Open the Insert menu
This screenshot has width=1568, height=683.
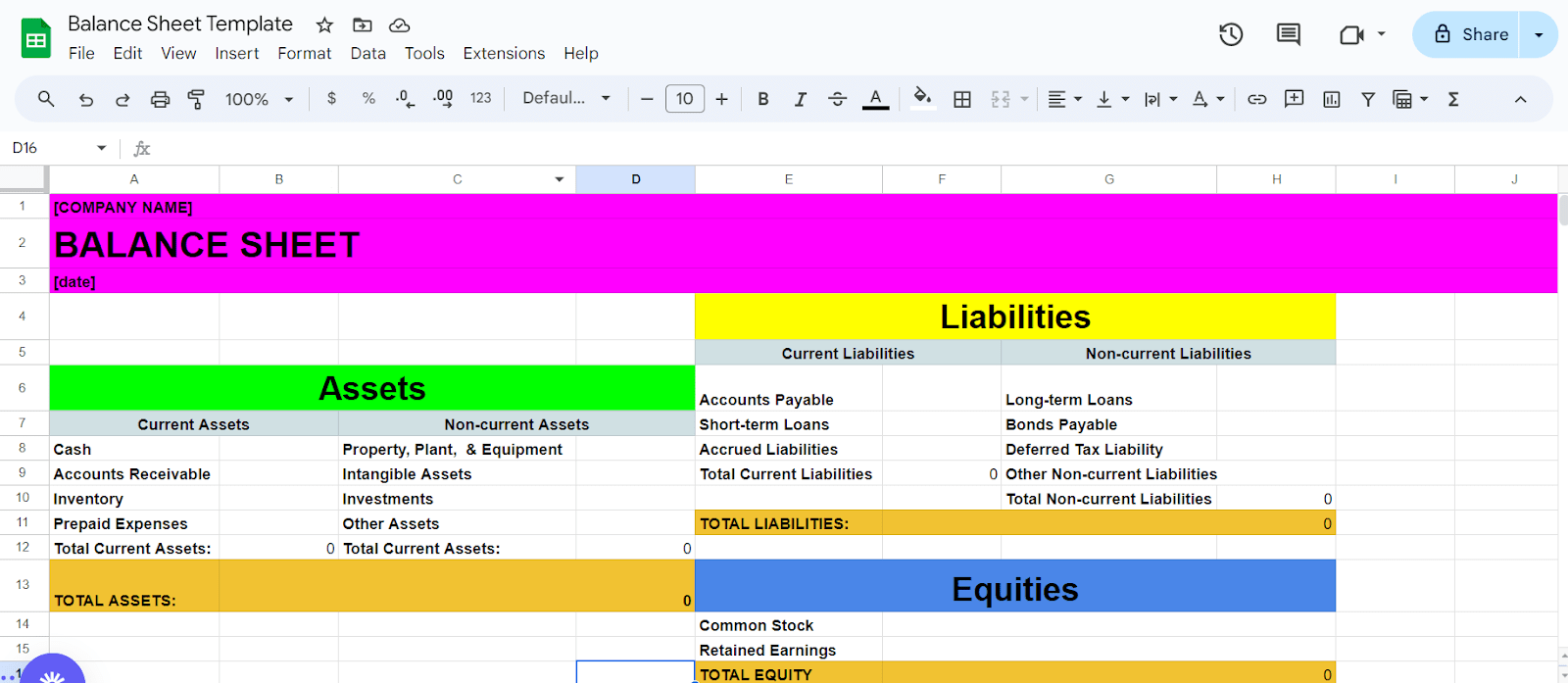coord(237,53)
